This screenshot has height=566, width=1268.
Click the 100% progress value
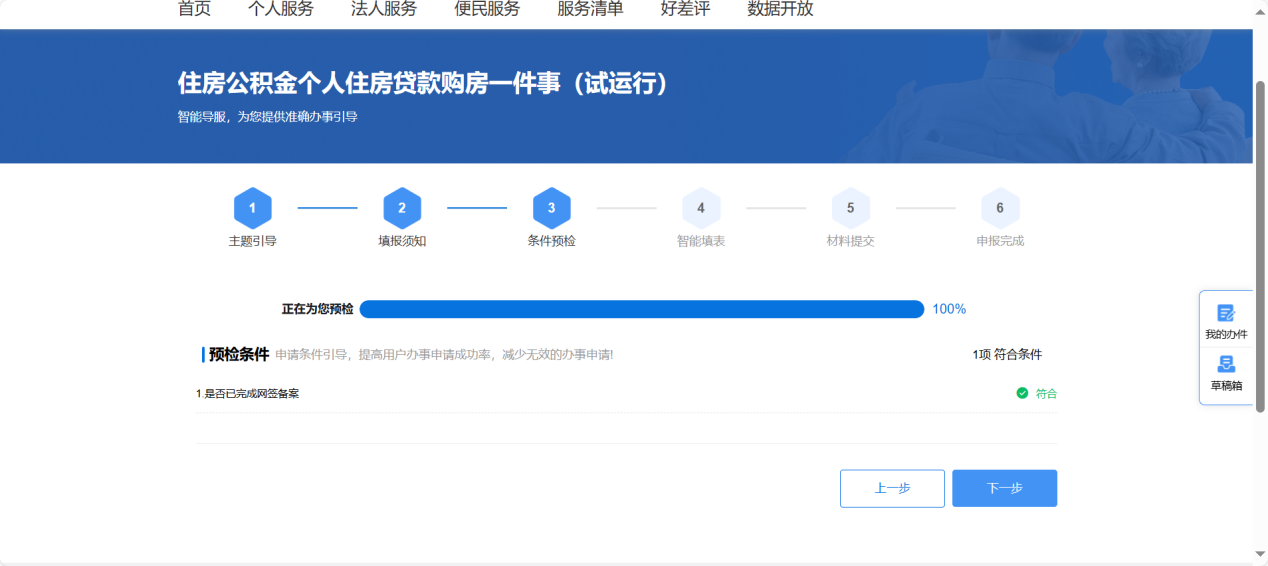pos(949,309)
